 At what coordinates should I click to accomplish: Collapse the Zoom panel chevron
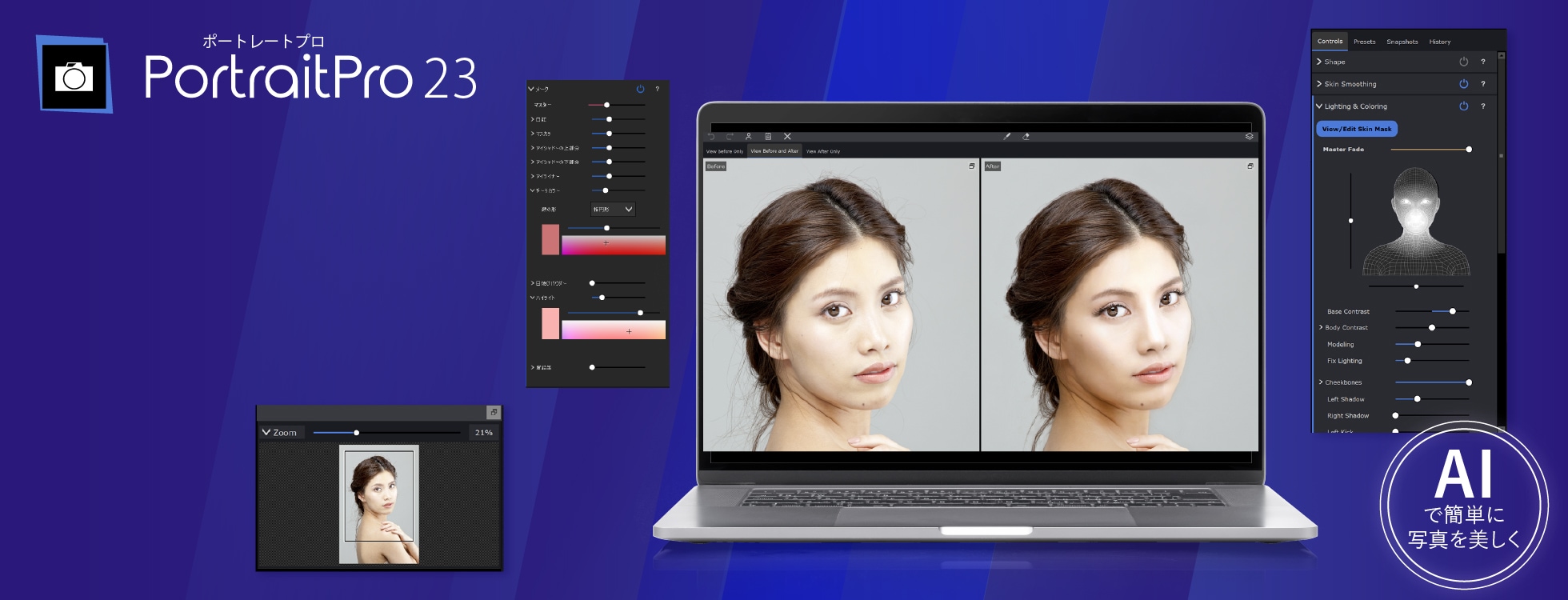click(266, 432)
